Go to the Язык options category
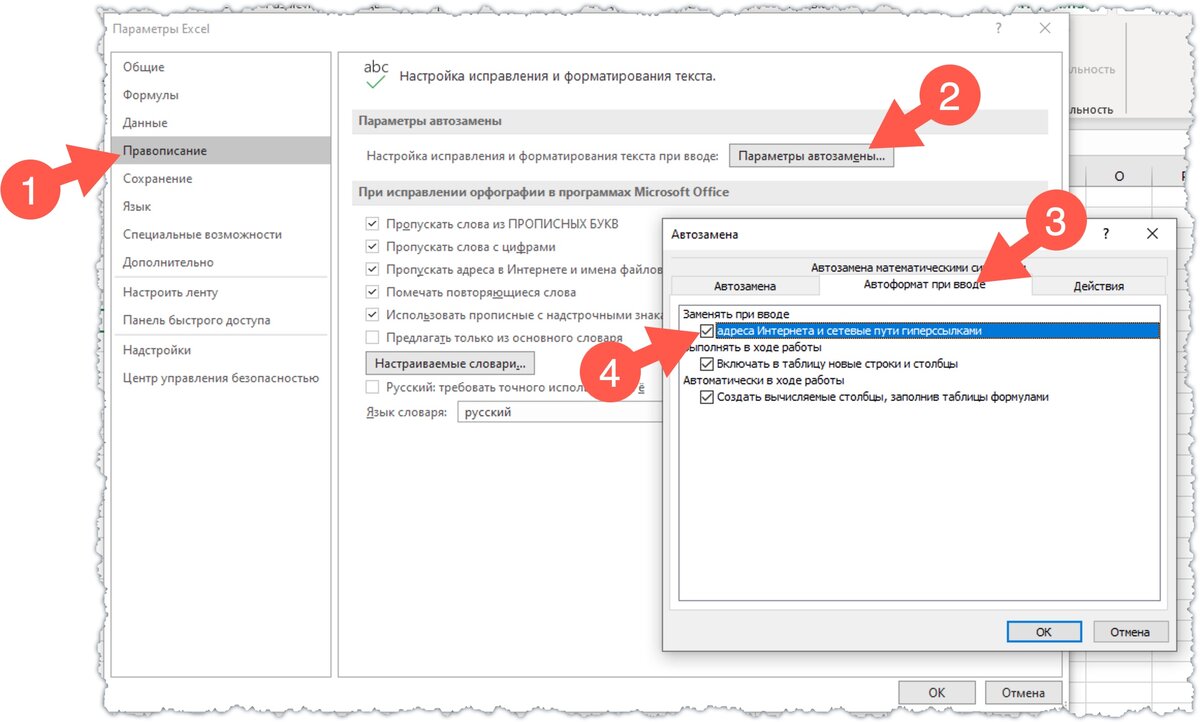Image resolution: width=1200 pixels, height=722 pixels. click(x=137, y=207)
